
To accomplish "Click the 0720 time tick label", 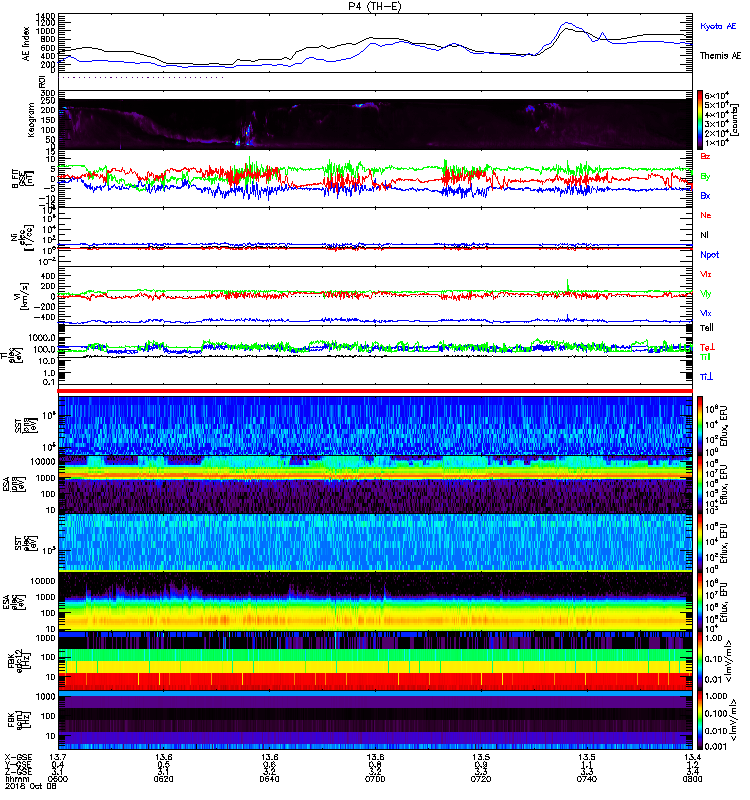I will pos(481,779).
